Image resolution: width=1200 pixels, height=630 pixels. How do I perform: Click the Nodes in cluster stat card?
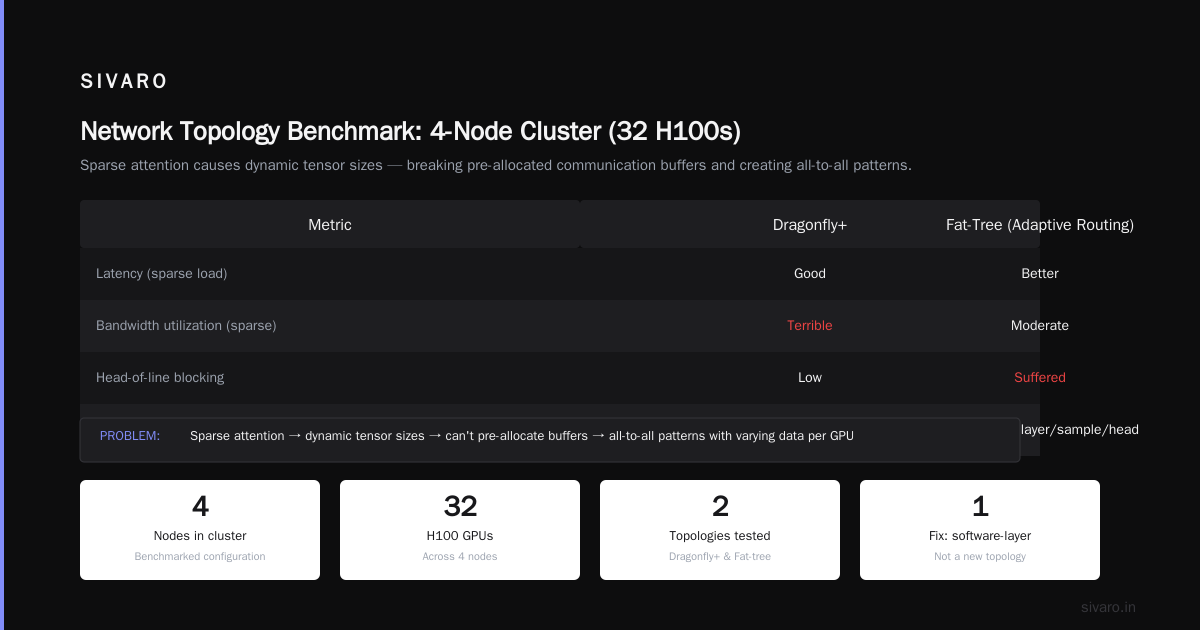click(x=200, y=530)
